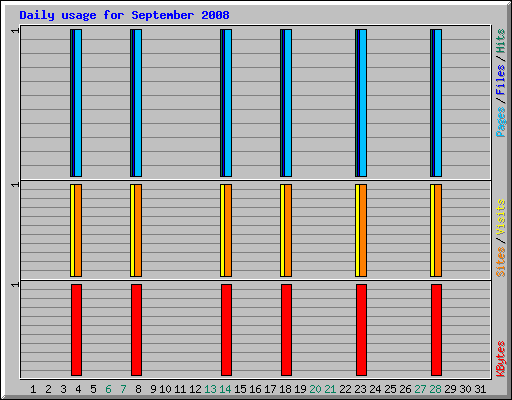Click green weekend day label '6'
This screenshot has height=400, width=512.
(108, 389)
